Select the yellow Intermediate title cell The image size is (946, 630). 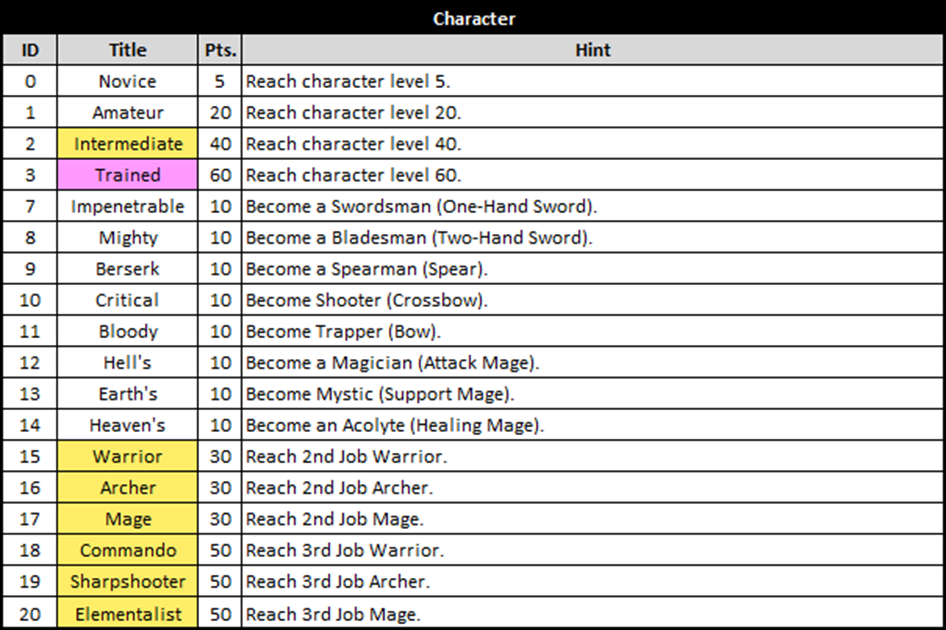[127, 144]
